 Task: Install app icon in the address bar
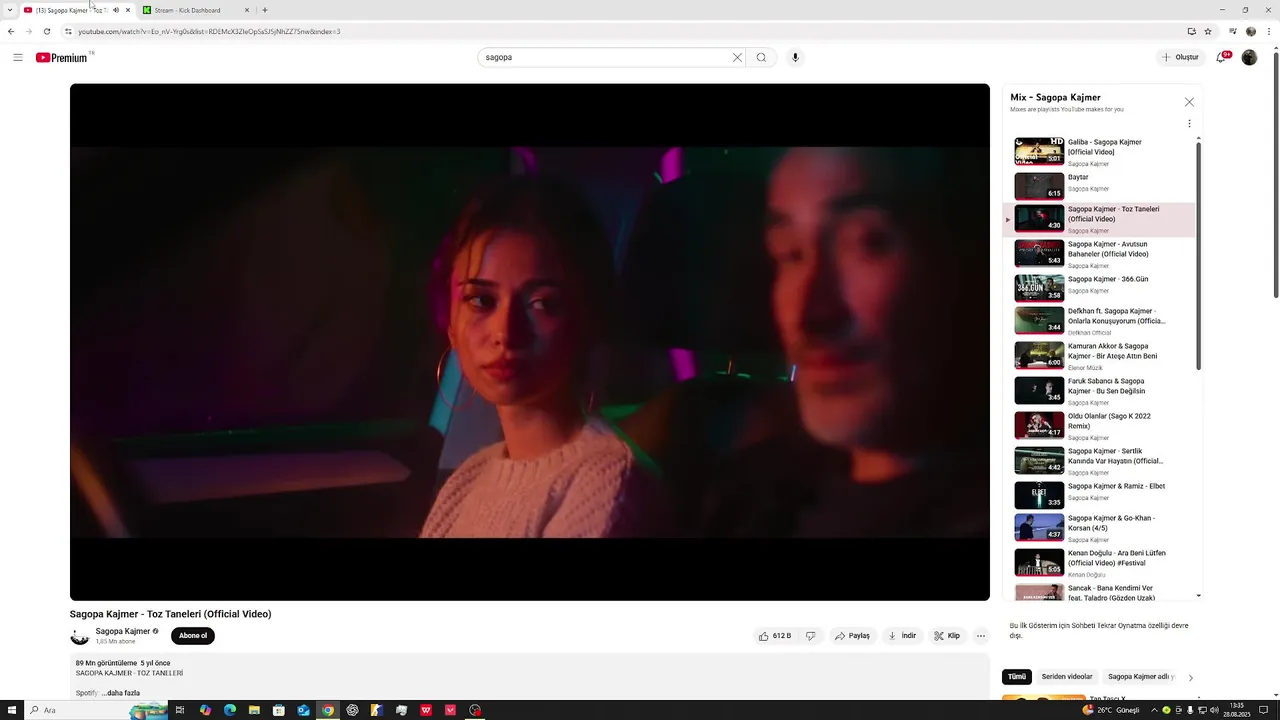(1191, 31)
